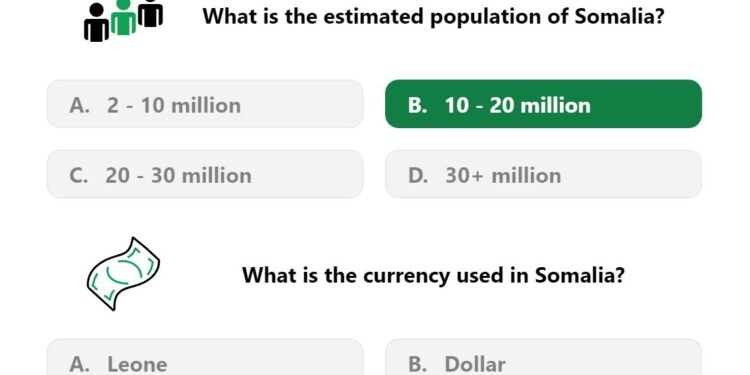The image size is (750, 375).
Task: Choose answer D. 30+ million
Action: [x=543, y=174]
